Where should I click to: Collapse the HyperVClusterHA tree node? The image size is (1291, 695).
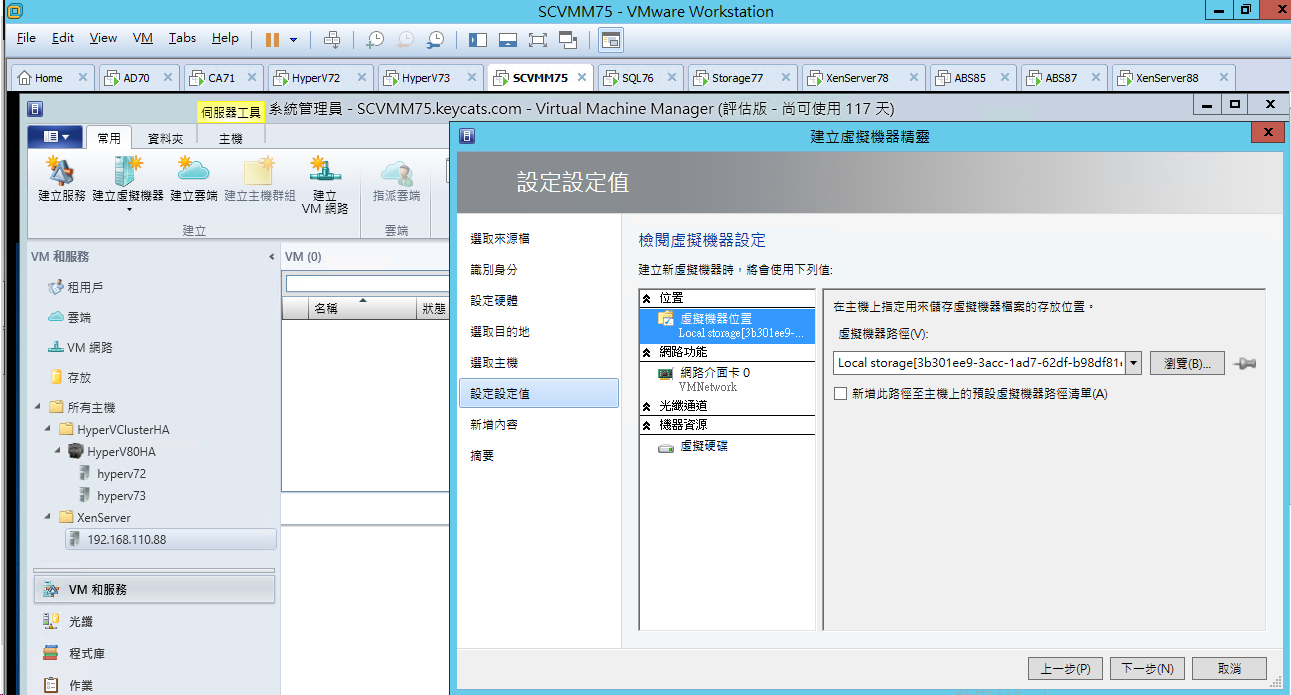point(49,428)
